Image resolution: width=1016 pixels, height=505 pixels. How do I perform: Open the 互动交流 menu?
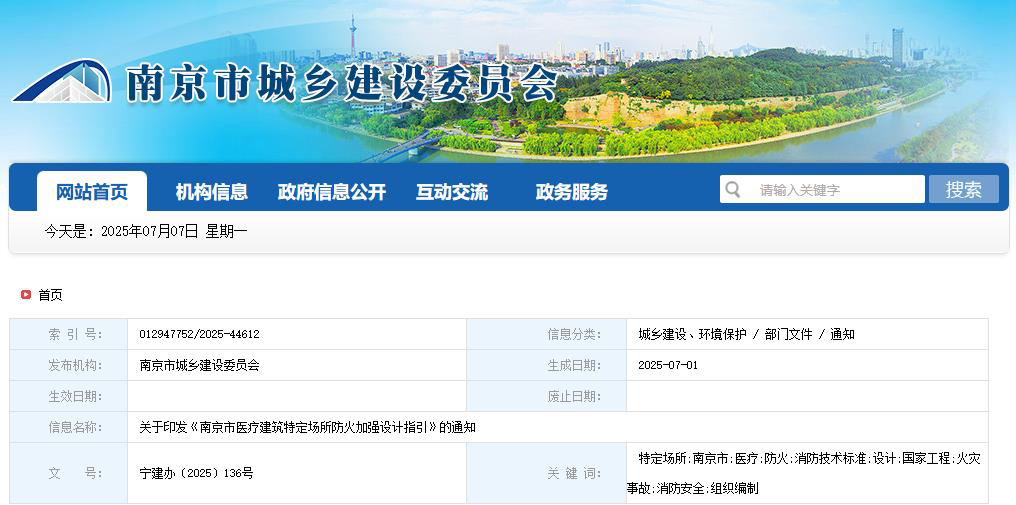[x=452, y=192]
